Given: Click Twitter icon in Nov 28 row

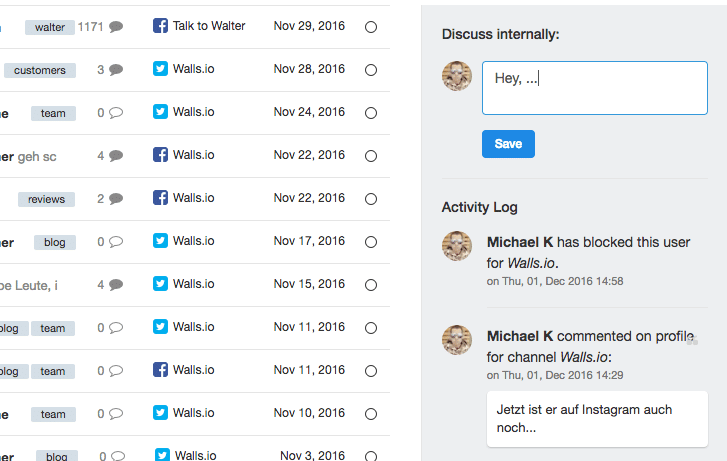Looking at the screenshot, I should pyautogui.click(x=160, y=69).
